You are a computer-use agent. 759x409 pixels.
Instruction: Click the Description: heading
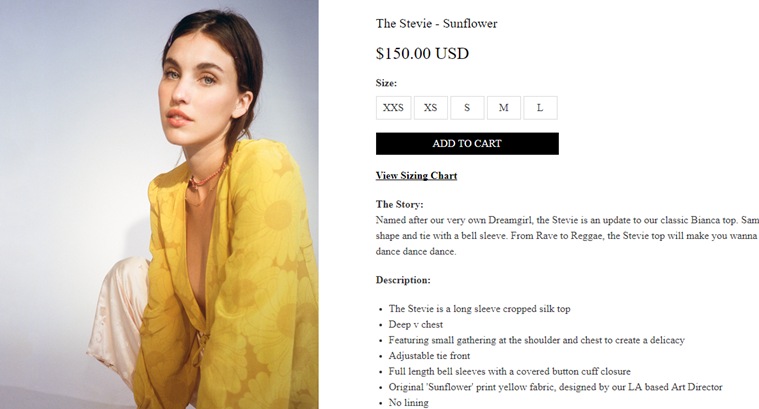[x=403, y=280]
